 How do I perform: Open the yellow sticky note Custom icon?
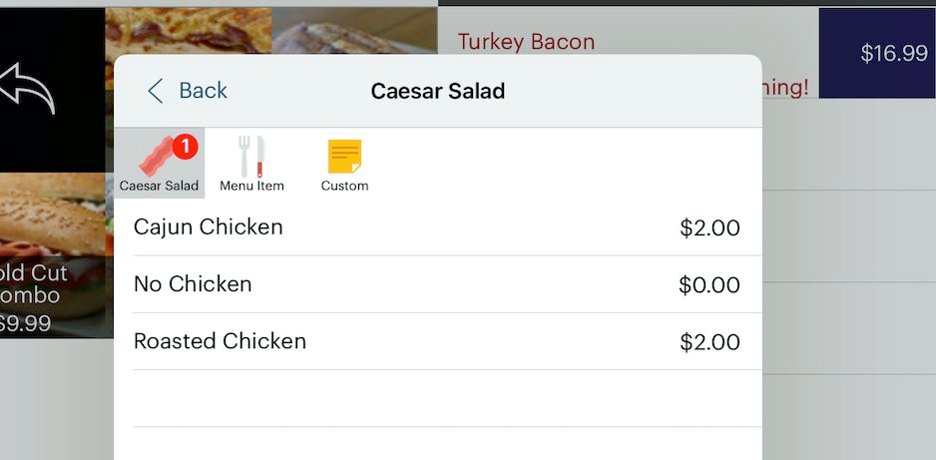(344, 156)
